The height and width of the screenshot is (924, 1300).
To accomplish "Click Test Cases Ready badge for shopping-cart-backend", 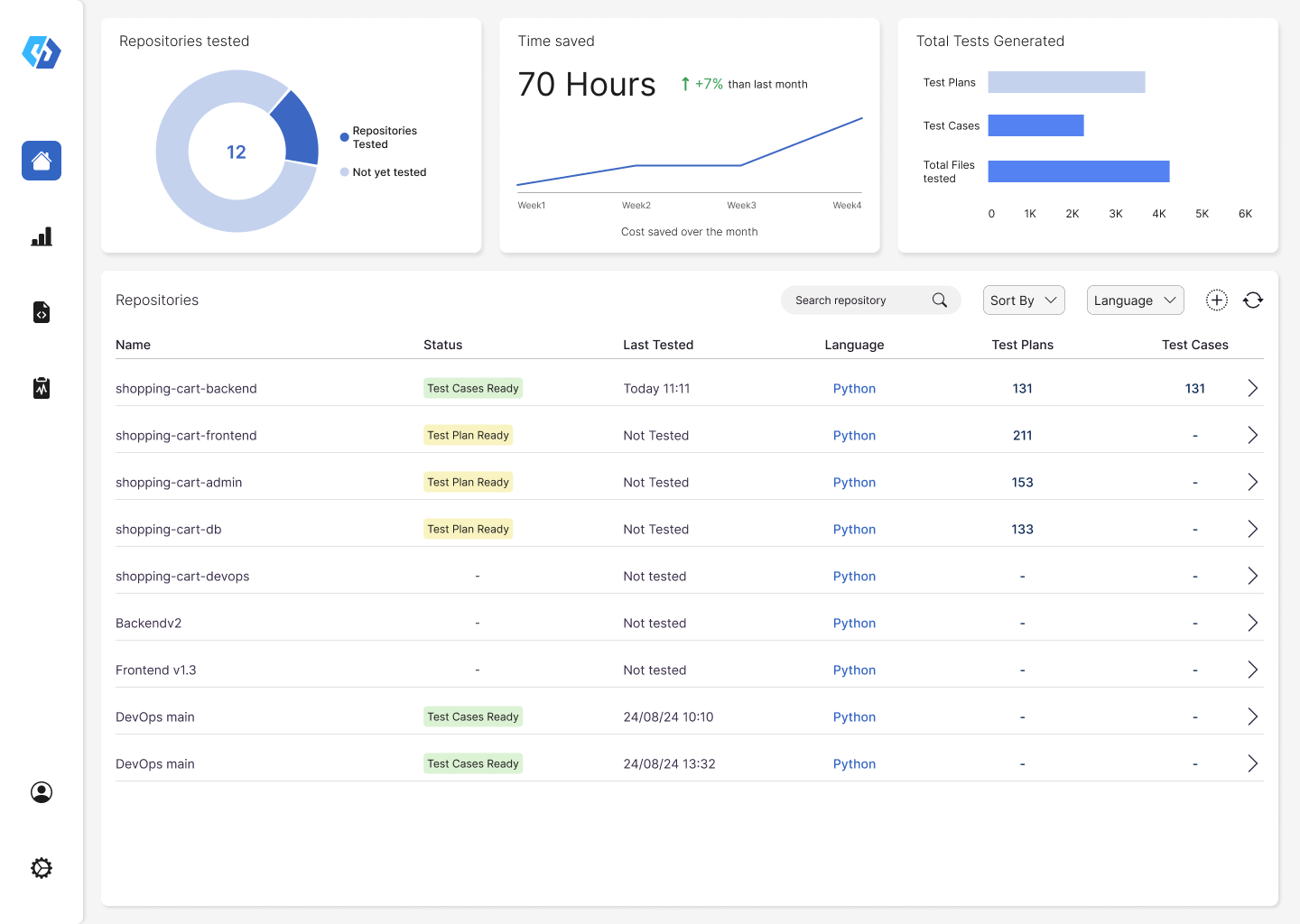I will click(473, 388).
